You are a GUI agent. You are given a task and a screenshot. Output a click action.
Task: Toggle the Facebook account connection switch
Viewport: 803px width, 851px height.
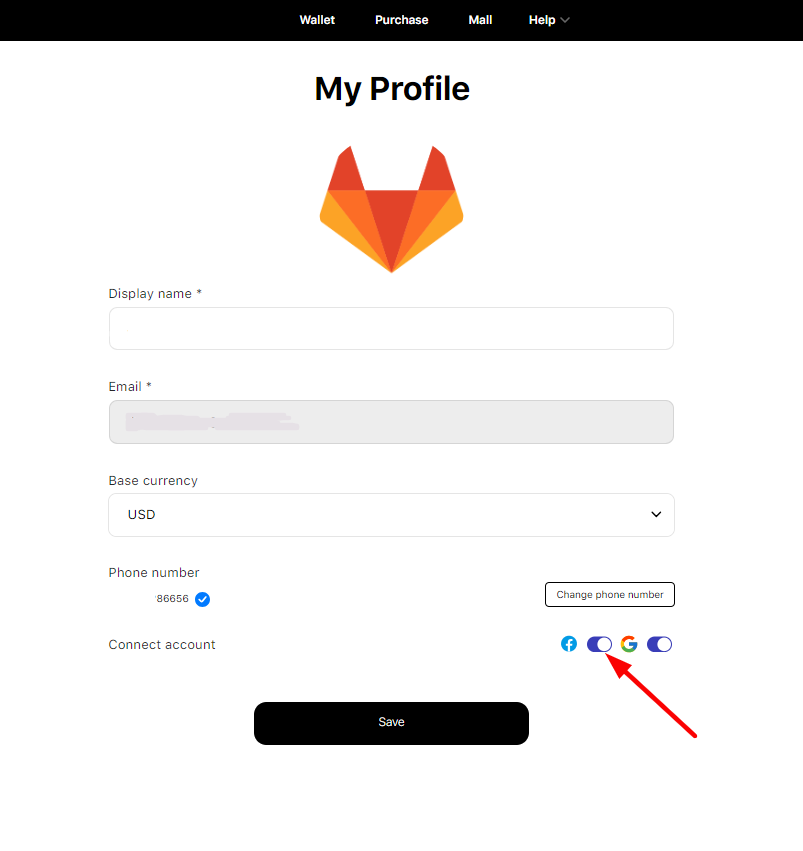pos(599,644)
